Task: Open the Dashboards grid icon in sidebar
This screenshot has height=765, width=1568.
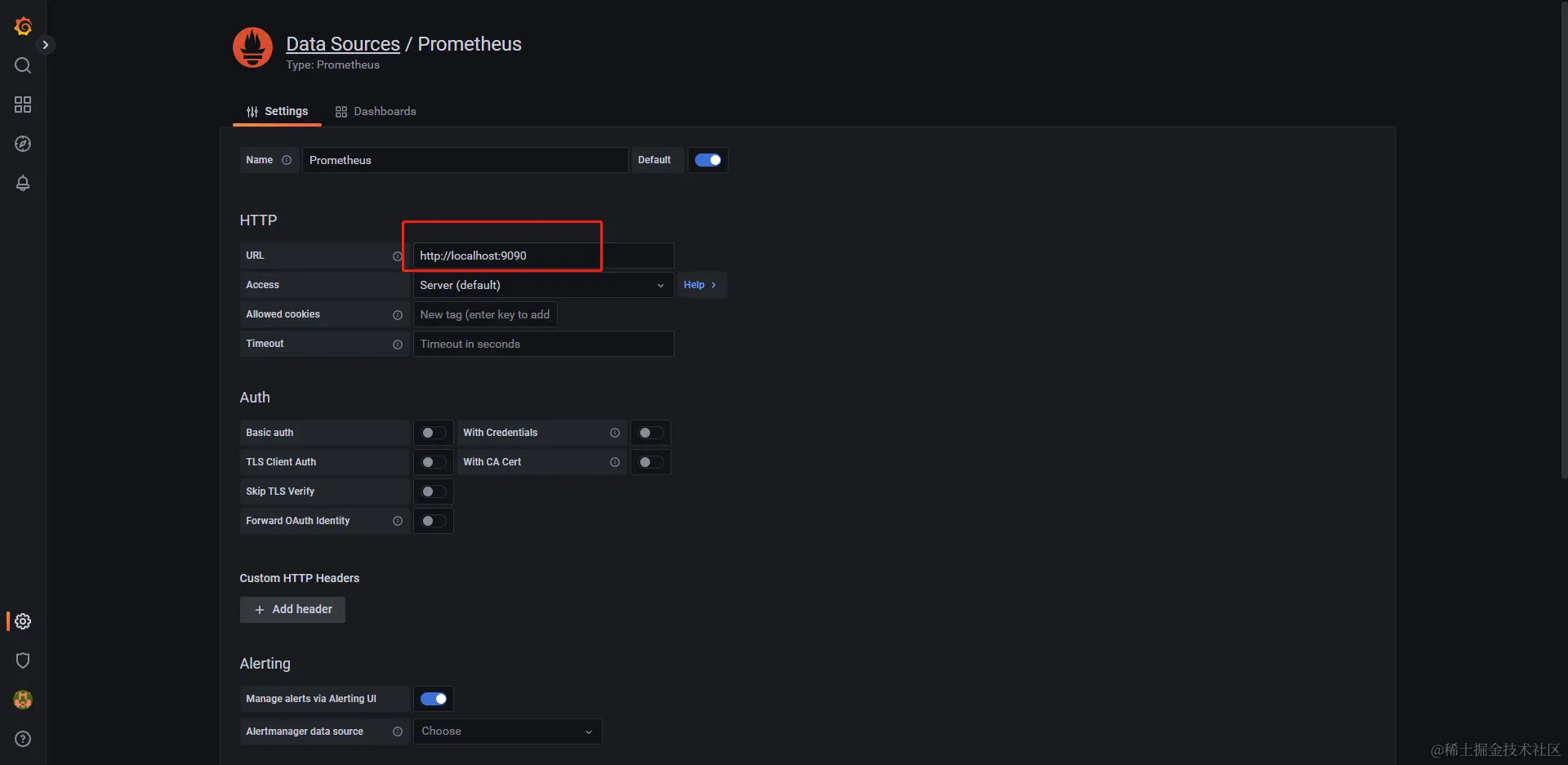Action: 23,105
